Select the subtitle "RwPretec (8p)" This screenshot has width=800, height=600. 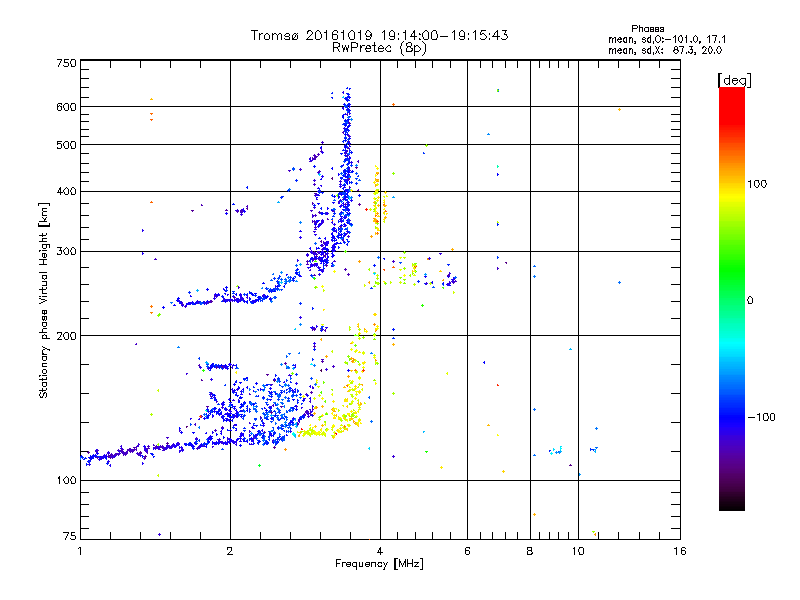(x=379, y=48)
